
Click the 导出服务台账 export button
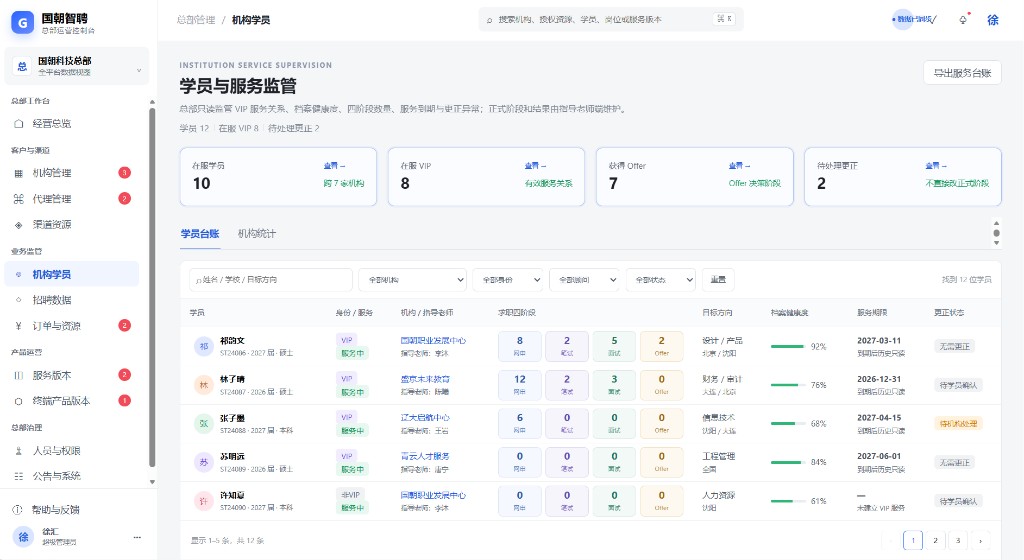(x=962, y=72)
